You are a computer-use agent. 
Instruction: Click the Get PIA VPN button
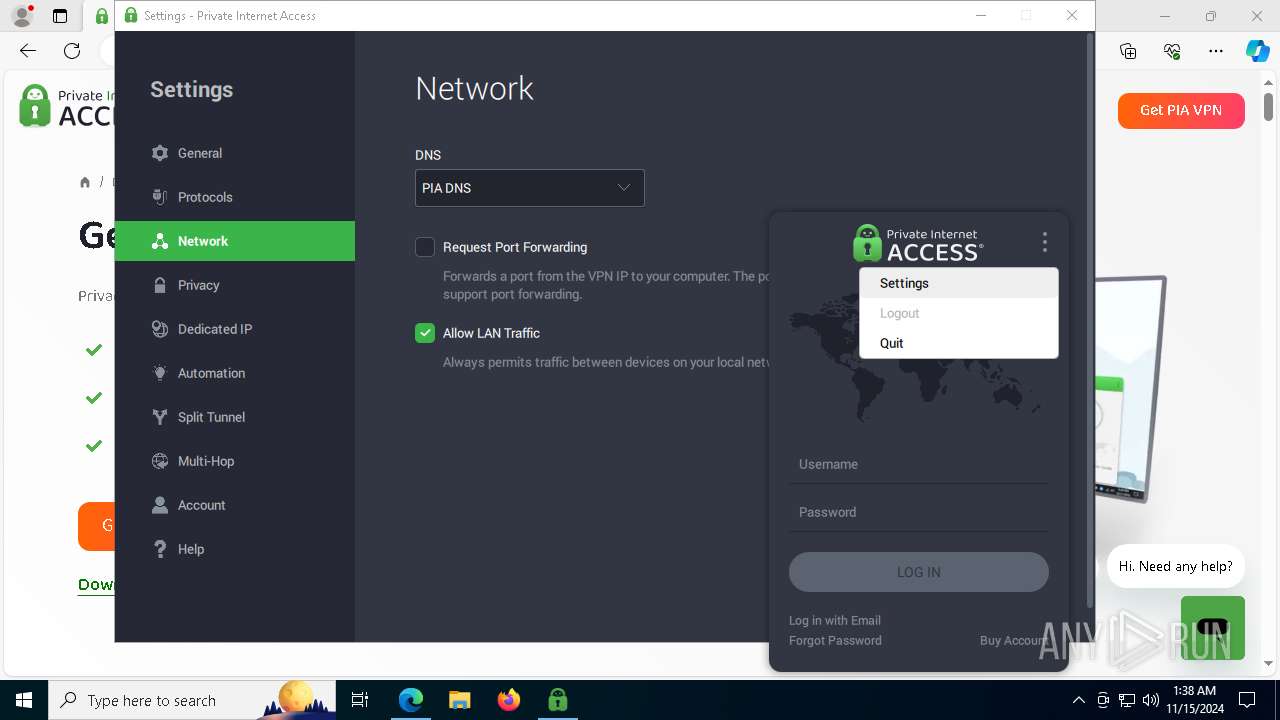tap(1181, 110)
